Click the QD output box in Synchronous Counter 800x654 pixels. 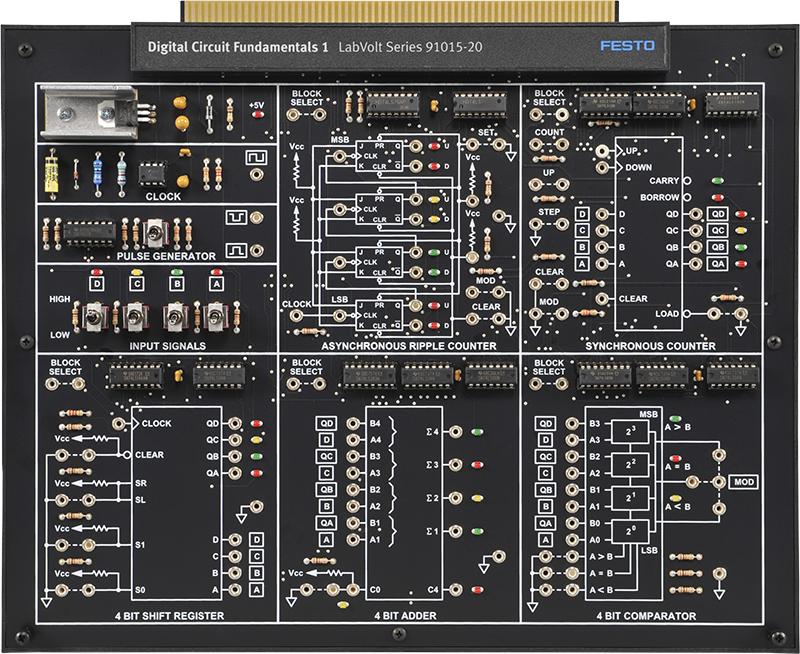(718, 214)
